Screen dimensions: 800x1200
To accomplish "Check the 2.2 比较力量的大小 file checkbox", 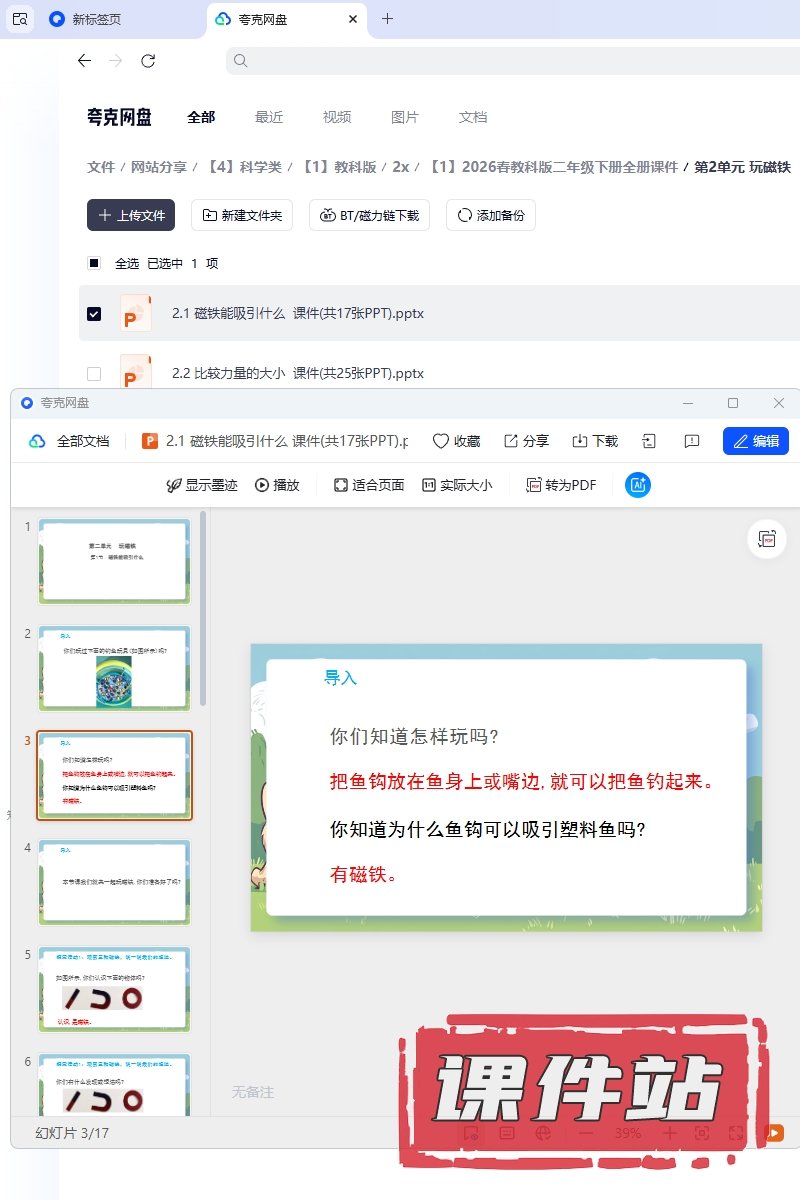I will tap(94, 374).
